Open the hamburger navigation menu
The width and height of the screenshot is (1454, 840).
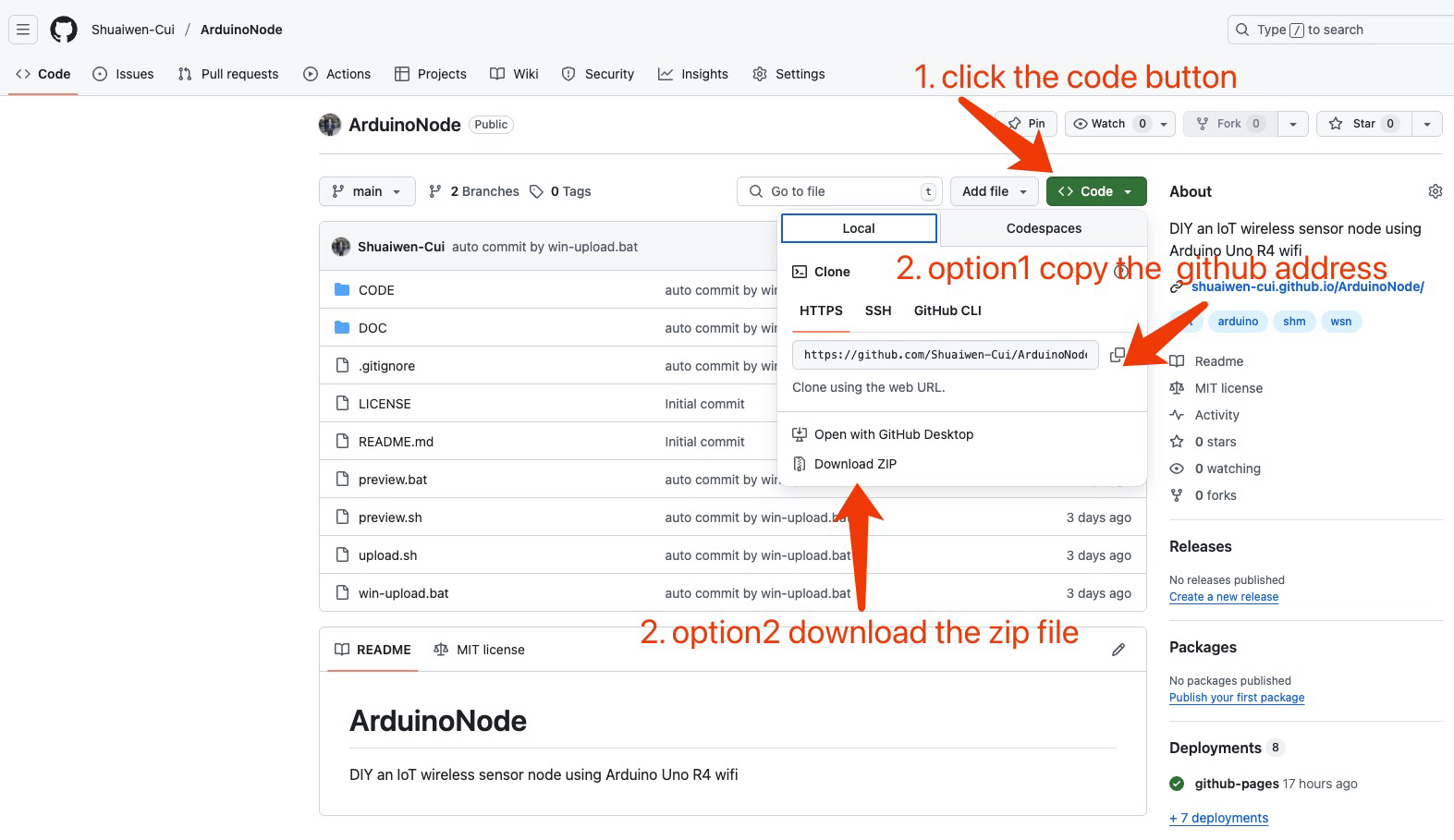pos(23,30)
